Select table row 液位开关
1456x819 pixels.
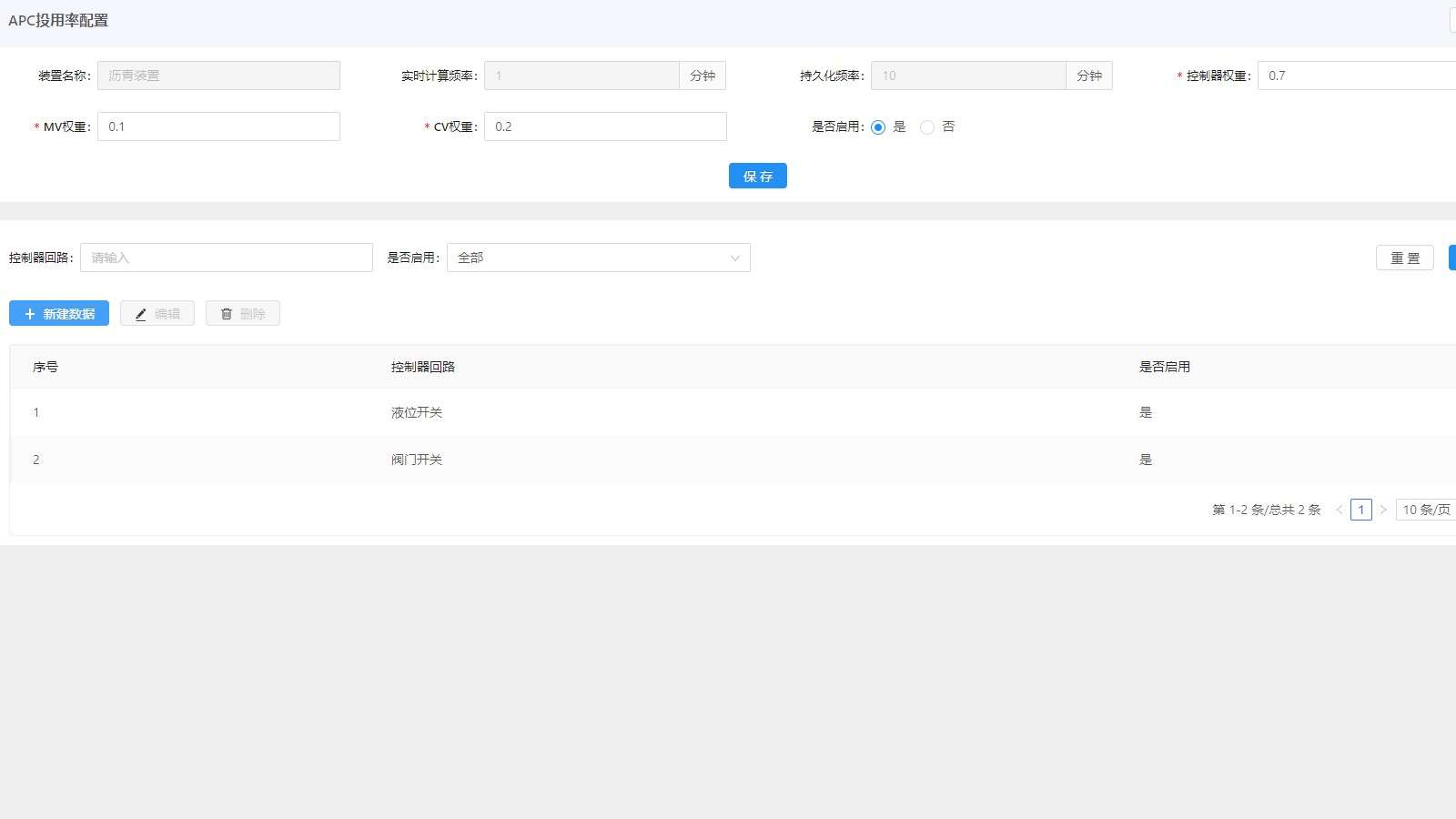(x=417, y=412)
